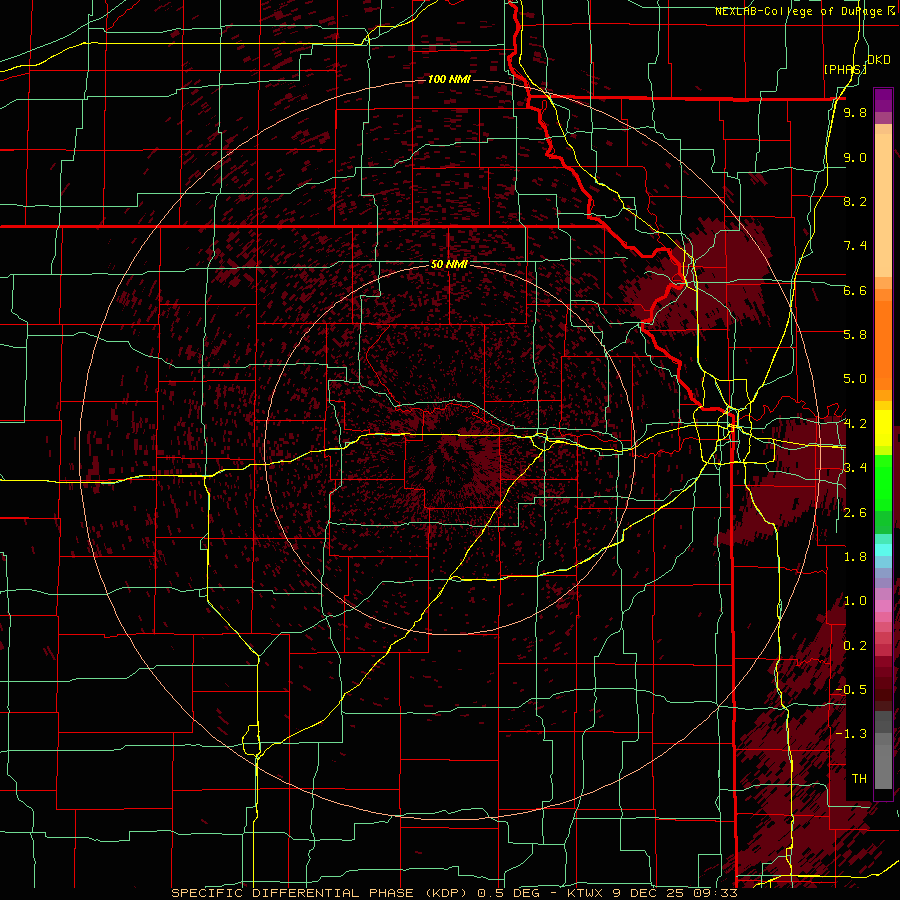This screenshot has width=900, height=900.
Task: Pick the cyan segment of the color bar
Action: coord(883,550)
